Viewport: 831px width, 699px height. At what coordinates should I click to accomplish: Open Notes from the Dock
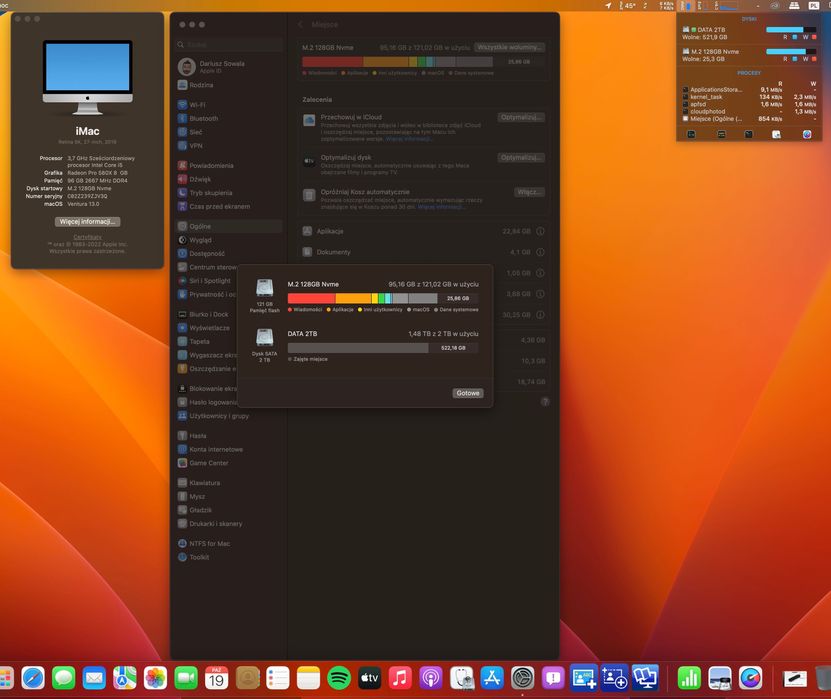point(308,678)
